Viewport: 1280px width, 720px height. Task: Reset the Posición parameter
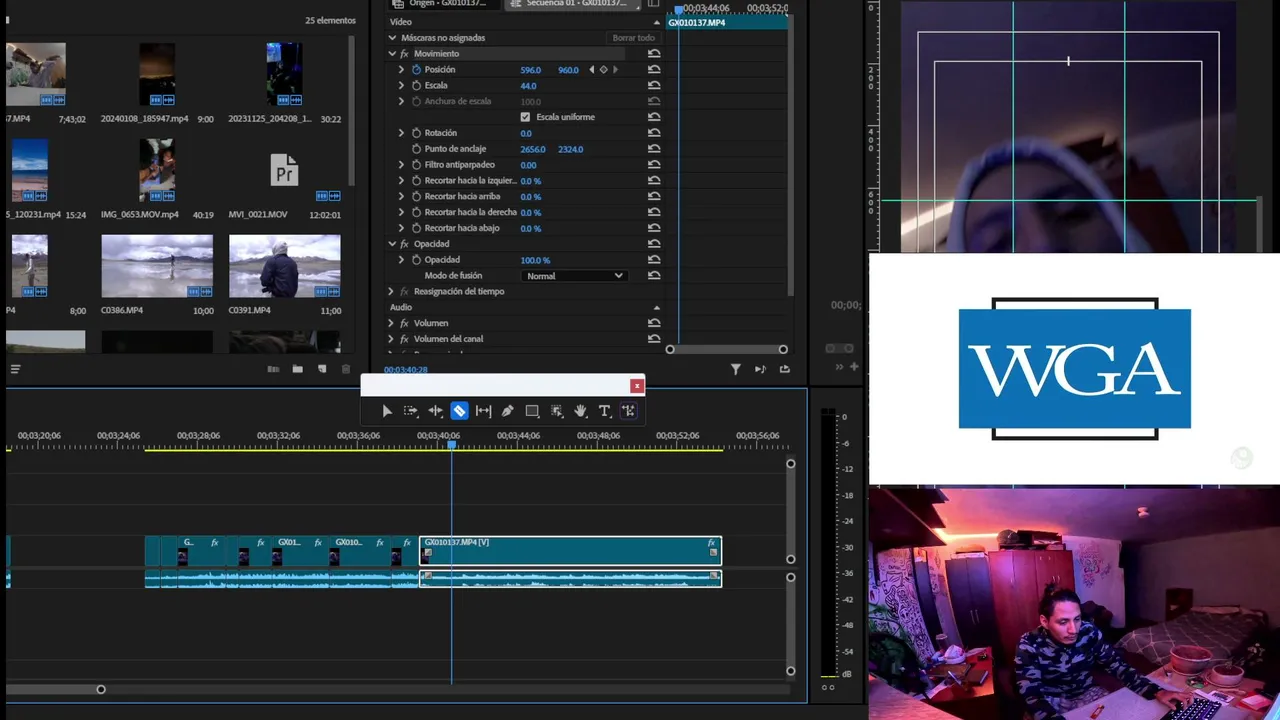coord(654,70)
